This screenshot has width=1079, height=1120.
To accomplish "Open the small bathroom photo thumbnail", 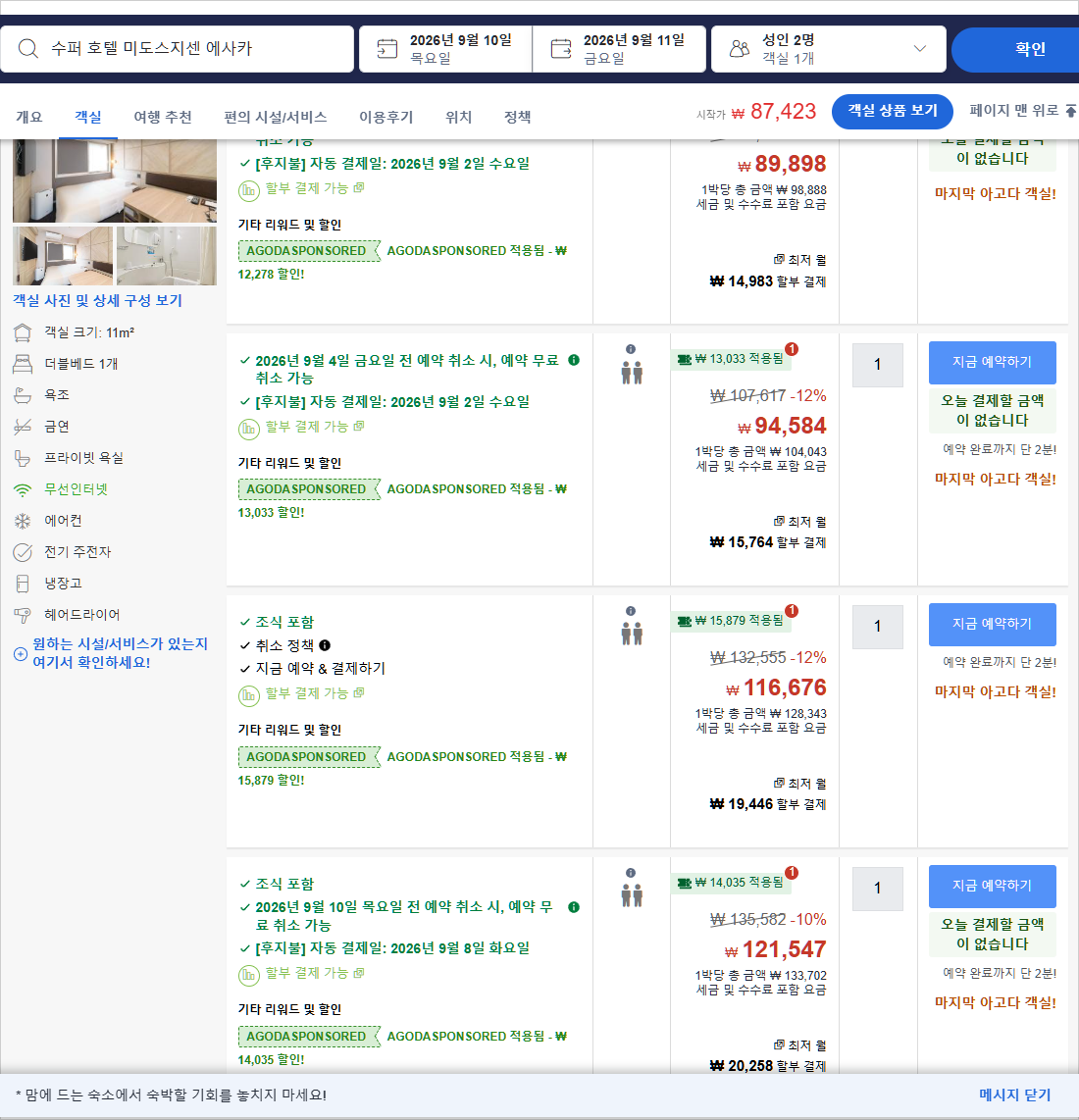I will tap(167, 256).
